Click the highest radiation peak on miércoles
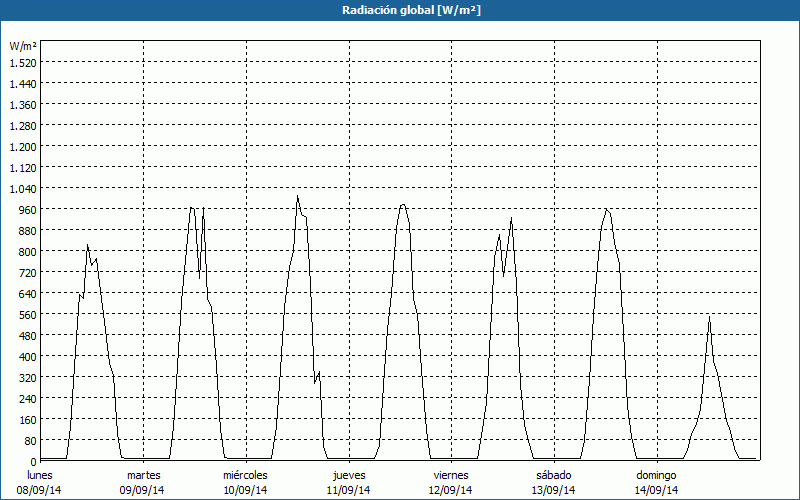The image size is (800, 500). [297, 196]
